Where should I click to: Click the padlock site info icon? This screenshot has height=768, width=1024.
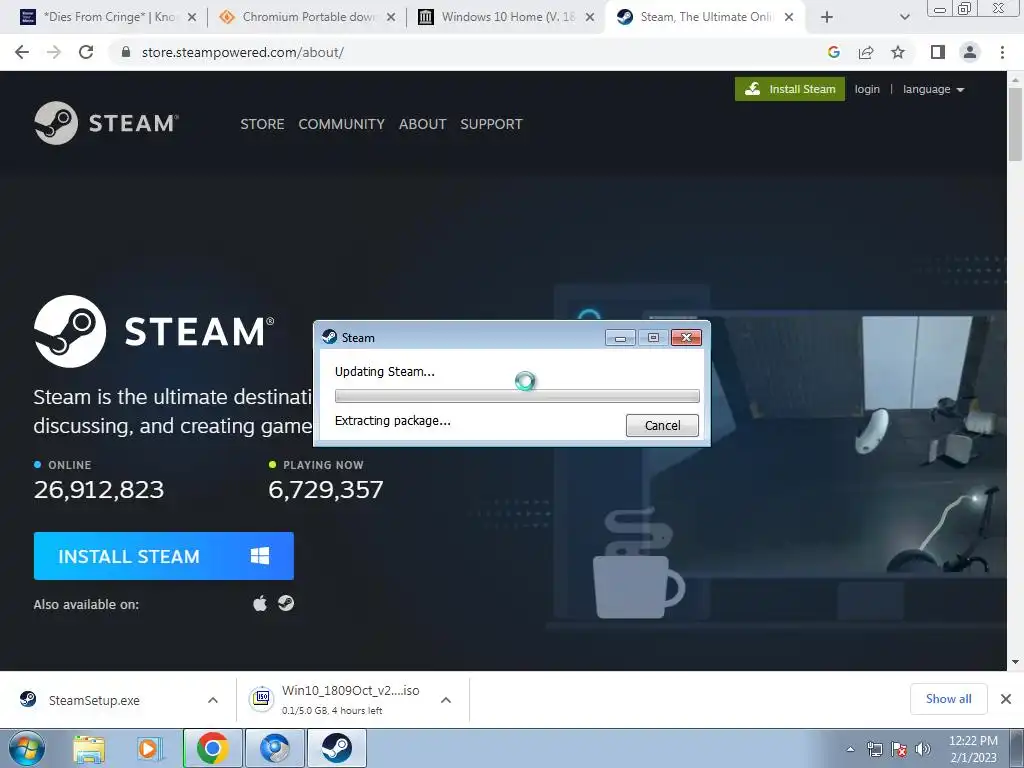[126, 52]
